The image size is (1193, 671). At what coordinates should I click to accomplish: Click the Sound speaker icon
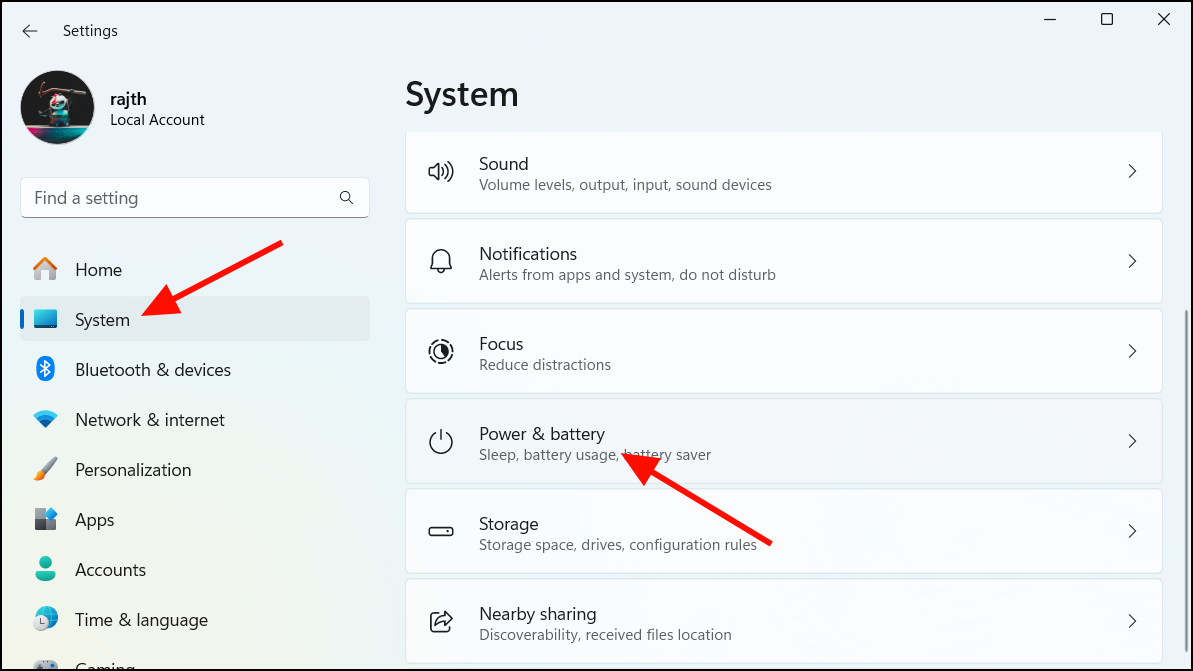coord(441,171)
